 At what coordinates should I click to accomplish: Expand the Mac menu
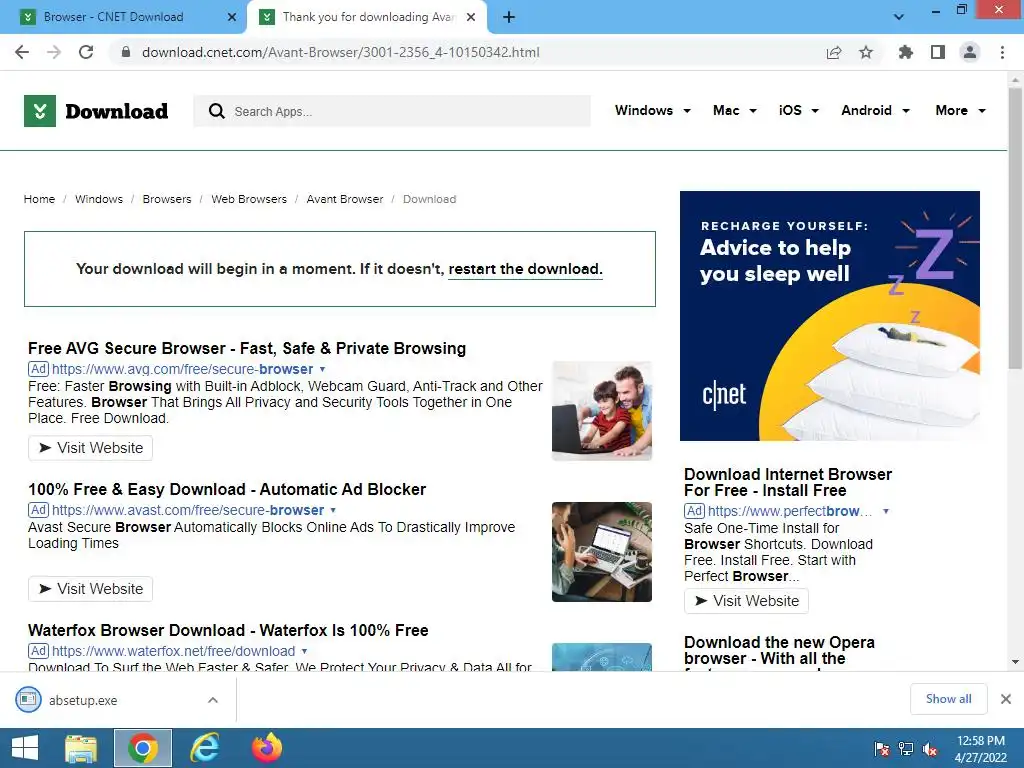tap(735, 110)
